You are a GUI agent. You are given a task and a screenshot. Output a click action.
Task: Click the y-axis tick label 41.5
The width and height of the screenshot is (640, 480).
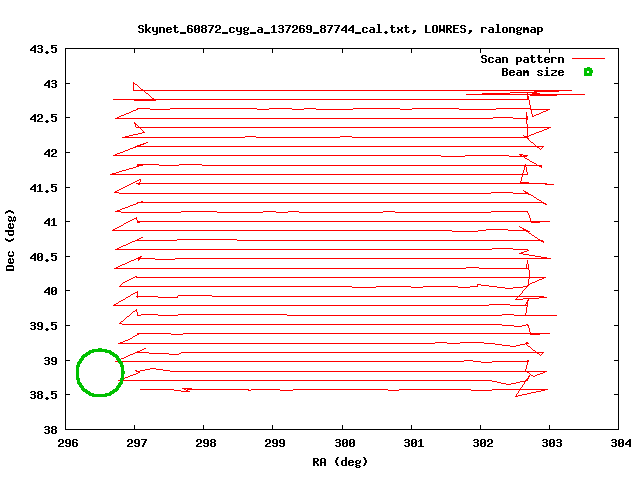tap(43, 188)
